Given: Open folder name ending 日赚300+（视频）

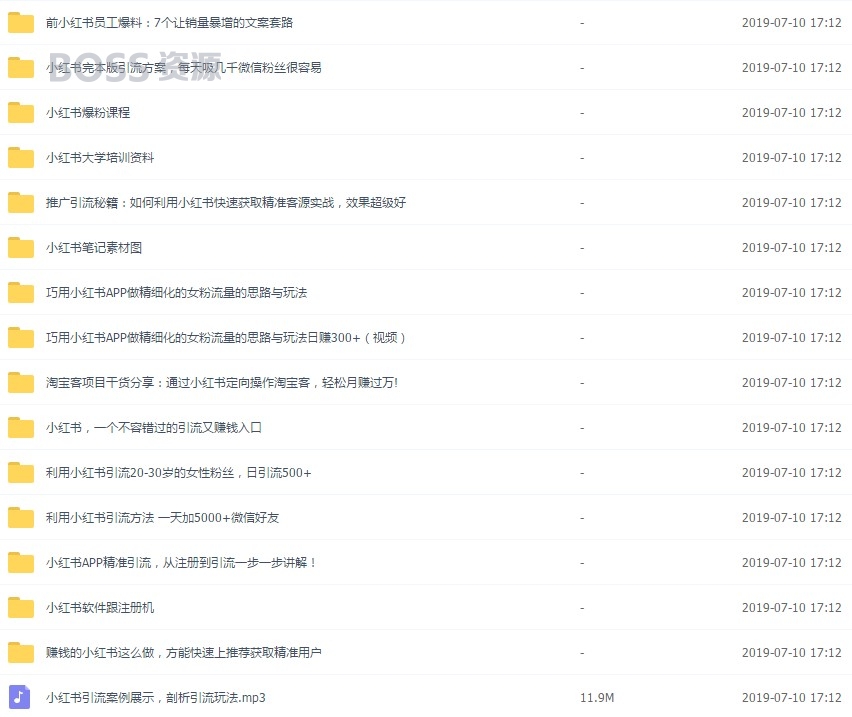Looking at the screenshot, I should pyautogui.click(x=226, y=338).
